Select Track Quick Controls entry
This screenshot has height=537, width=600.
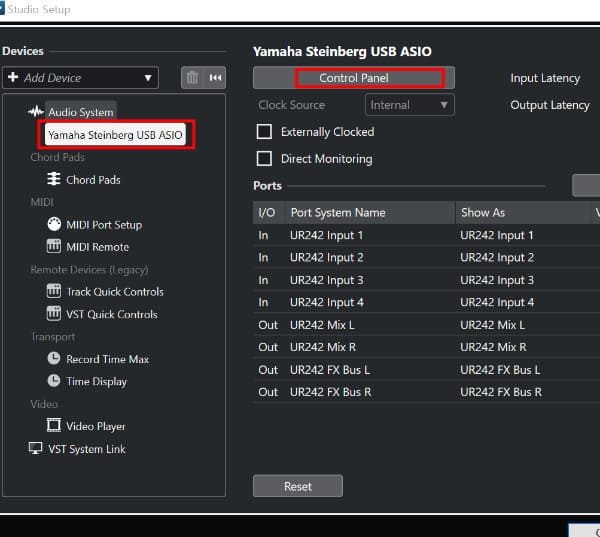tap(115, 292)
